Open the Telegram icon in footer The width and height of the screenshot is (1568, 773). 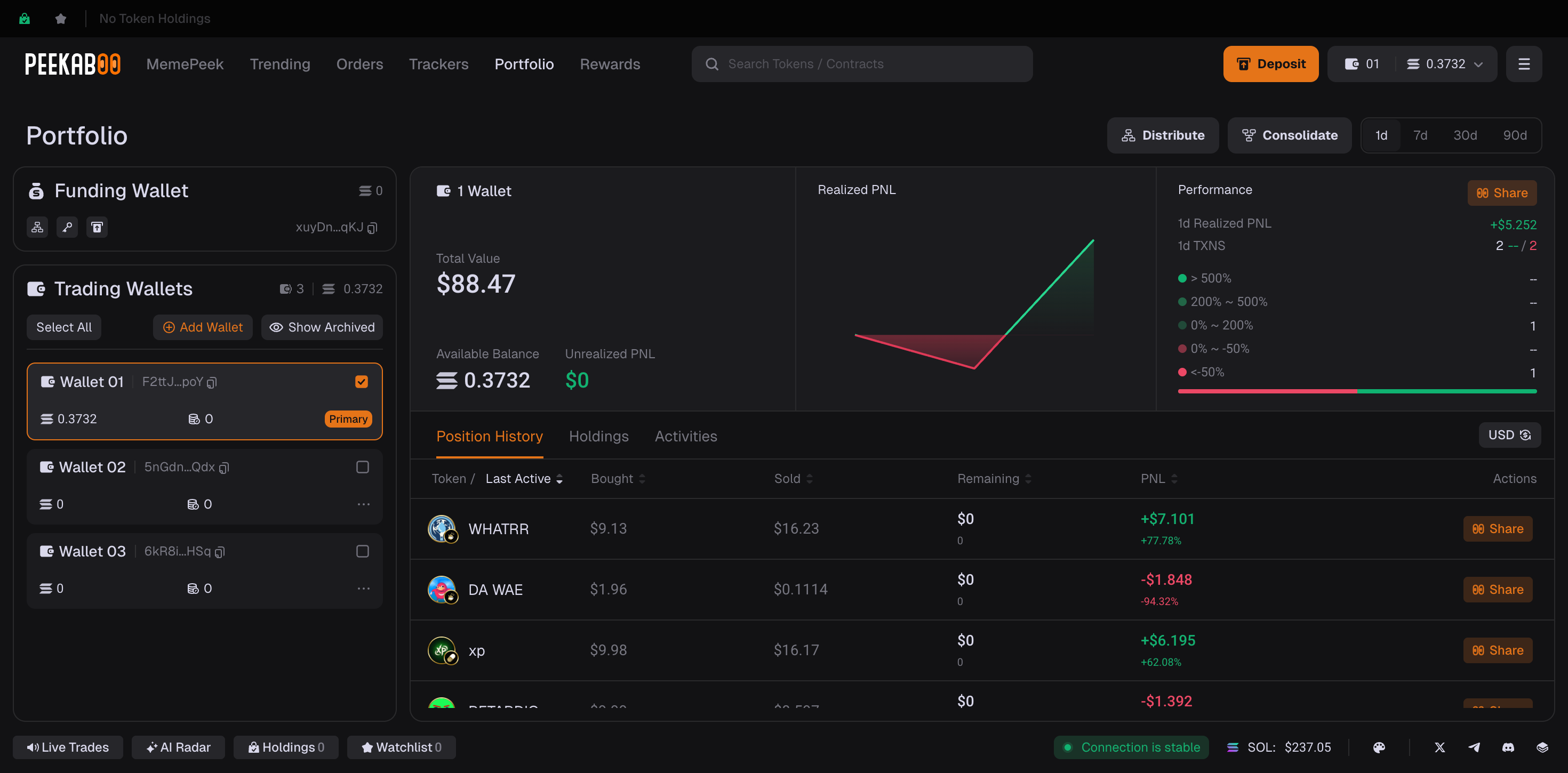[1474, 747]
